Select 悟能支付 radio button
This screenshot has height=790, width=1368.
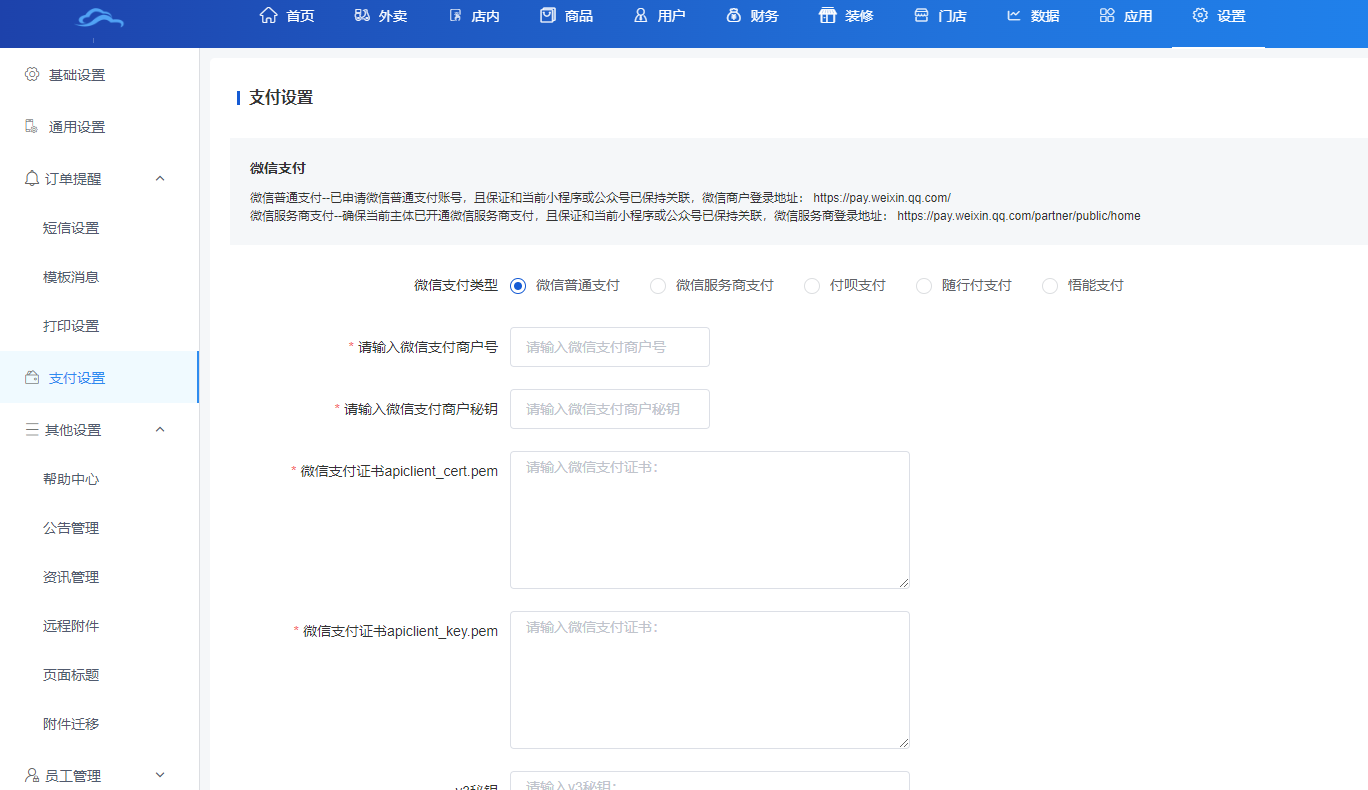1050,286
